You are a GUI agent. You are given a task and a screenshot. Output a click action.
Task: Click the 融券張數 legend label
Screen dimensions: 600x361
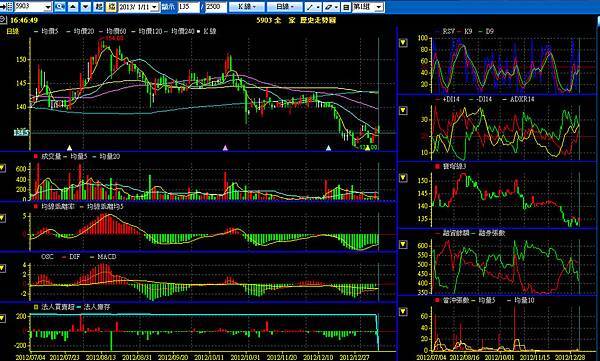coord(492,233)
